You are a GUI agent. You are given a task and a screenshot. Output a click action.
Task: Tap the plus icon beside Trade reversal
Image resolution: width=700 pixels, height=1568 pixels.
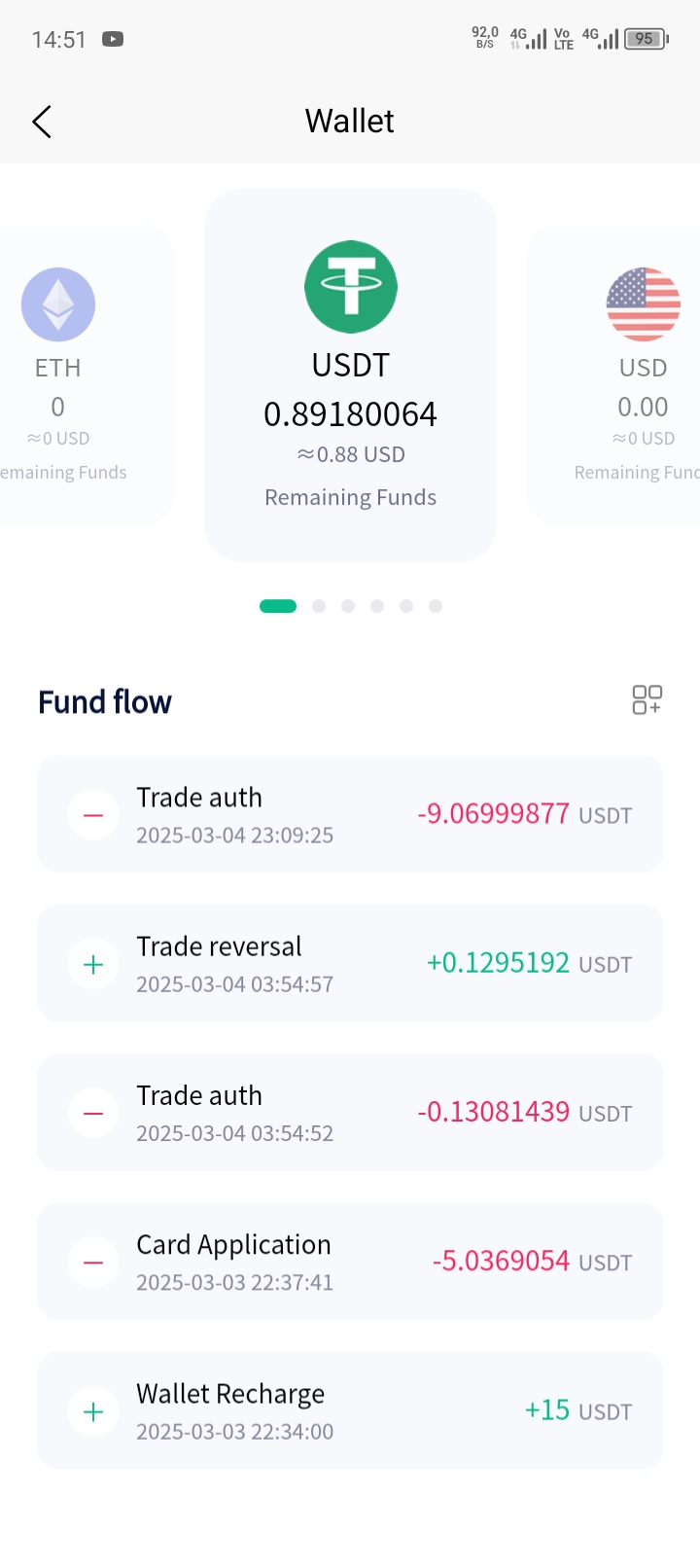click(93, 964)
